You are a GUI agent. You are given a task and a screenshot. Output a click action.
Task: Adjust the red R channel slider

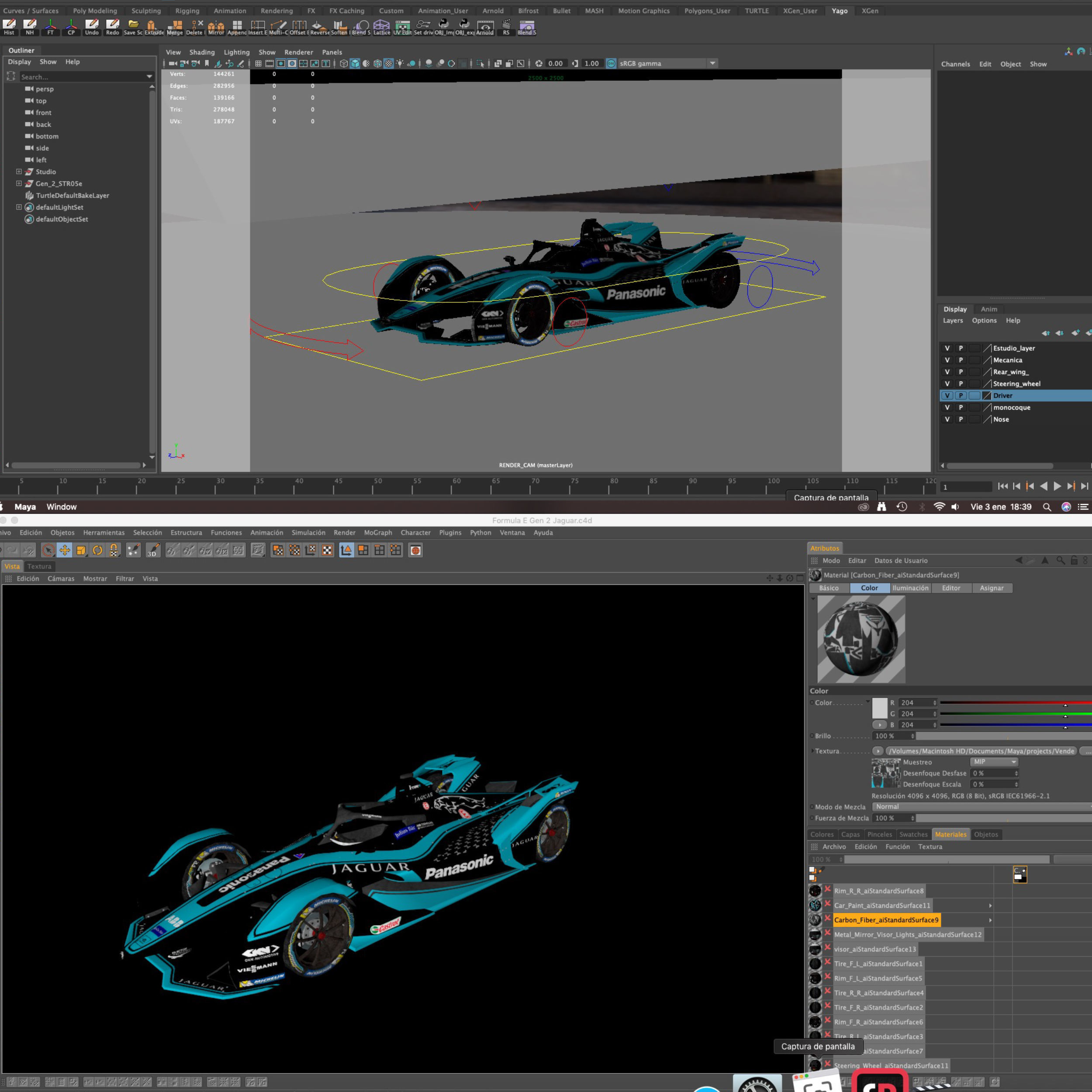1016,702
